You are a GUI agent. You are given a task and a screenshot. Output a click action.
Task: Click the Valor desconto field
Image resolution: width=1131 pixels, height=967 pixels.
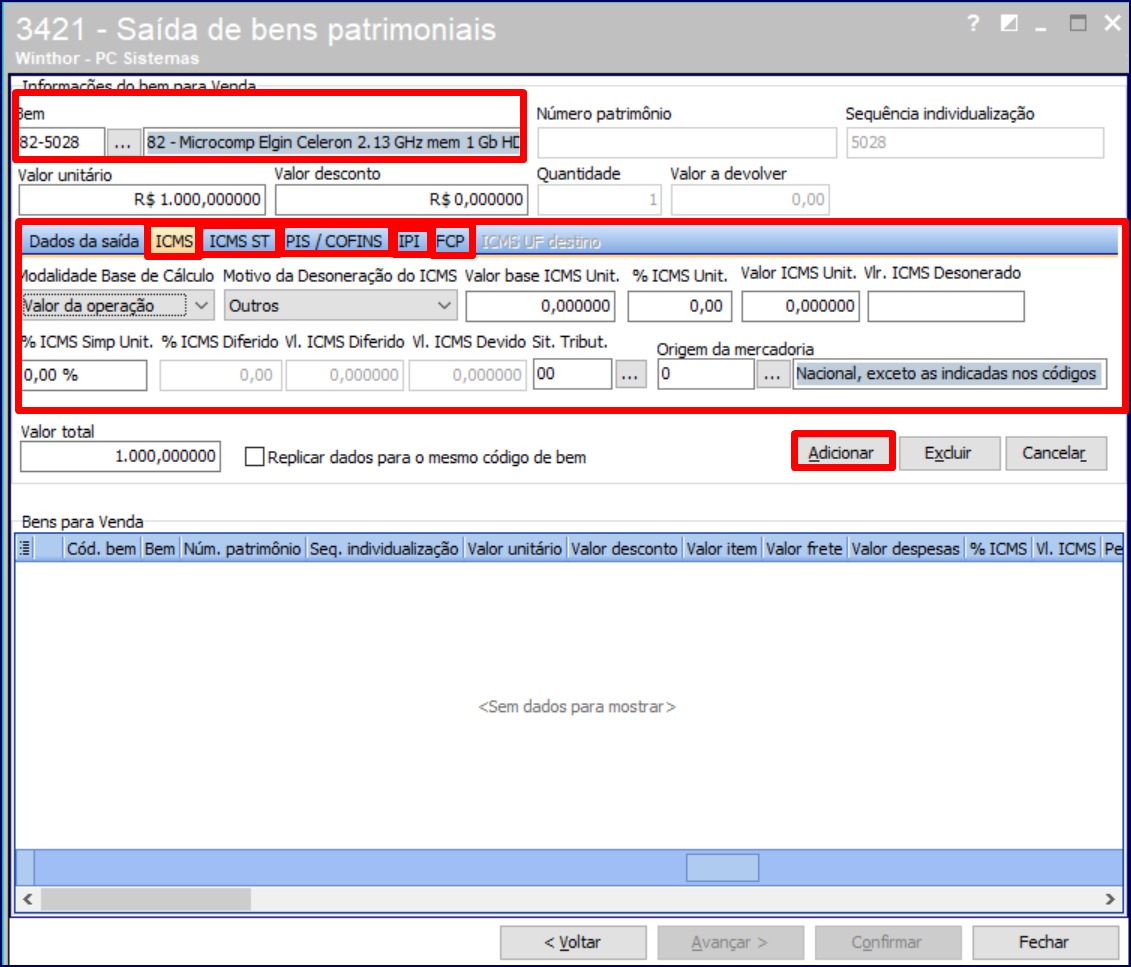(x=402, y=200)
